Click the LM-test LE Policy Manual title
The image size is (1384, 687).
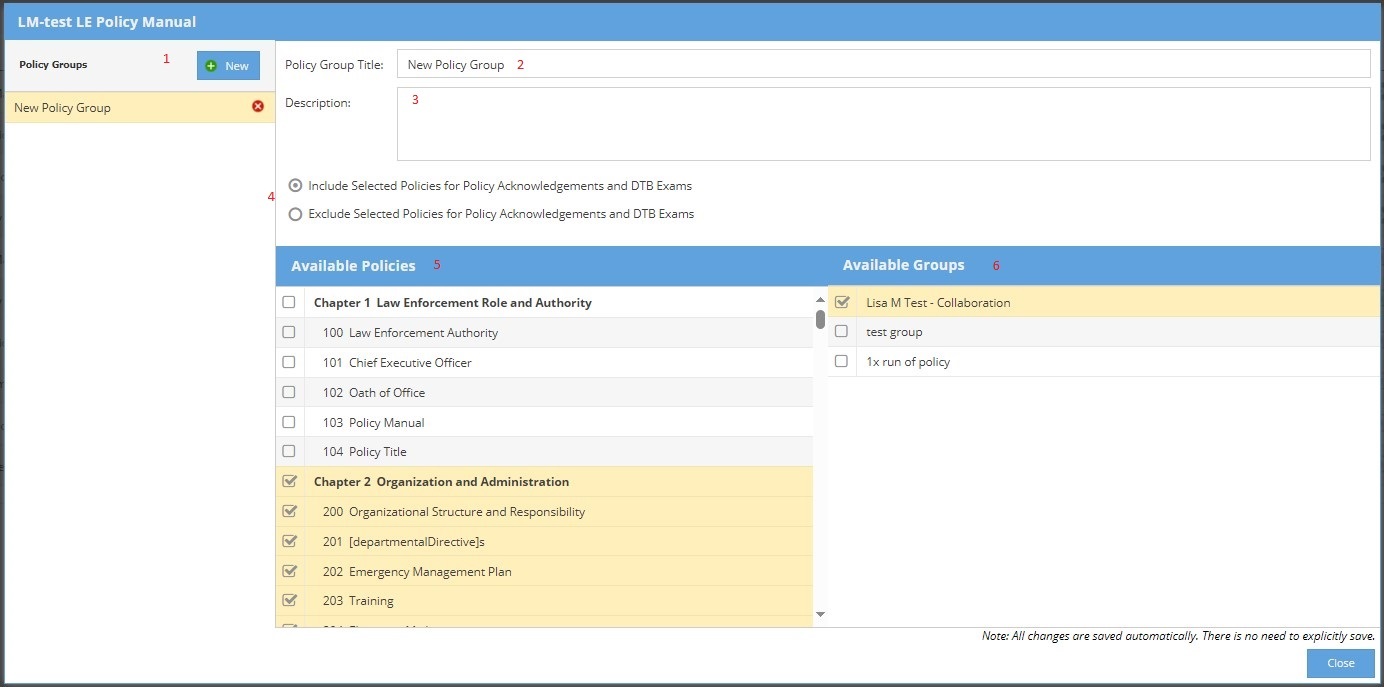tap(107, 21)
